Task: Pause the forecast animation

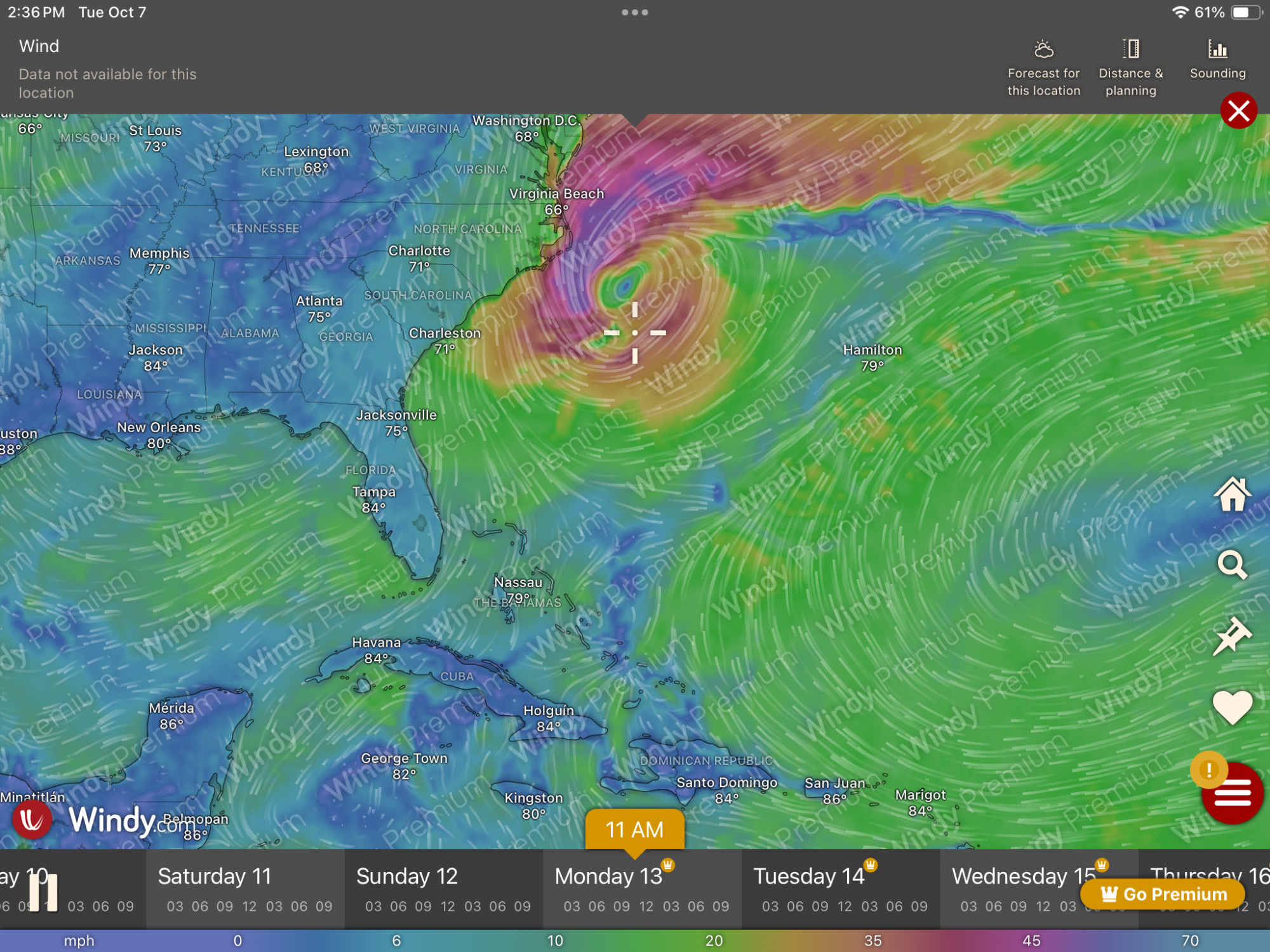Action: click(43, 892)
